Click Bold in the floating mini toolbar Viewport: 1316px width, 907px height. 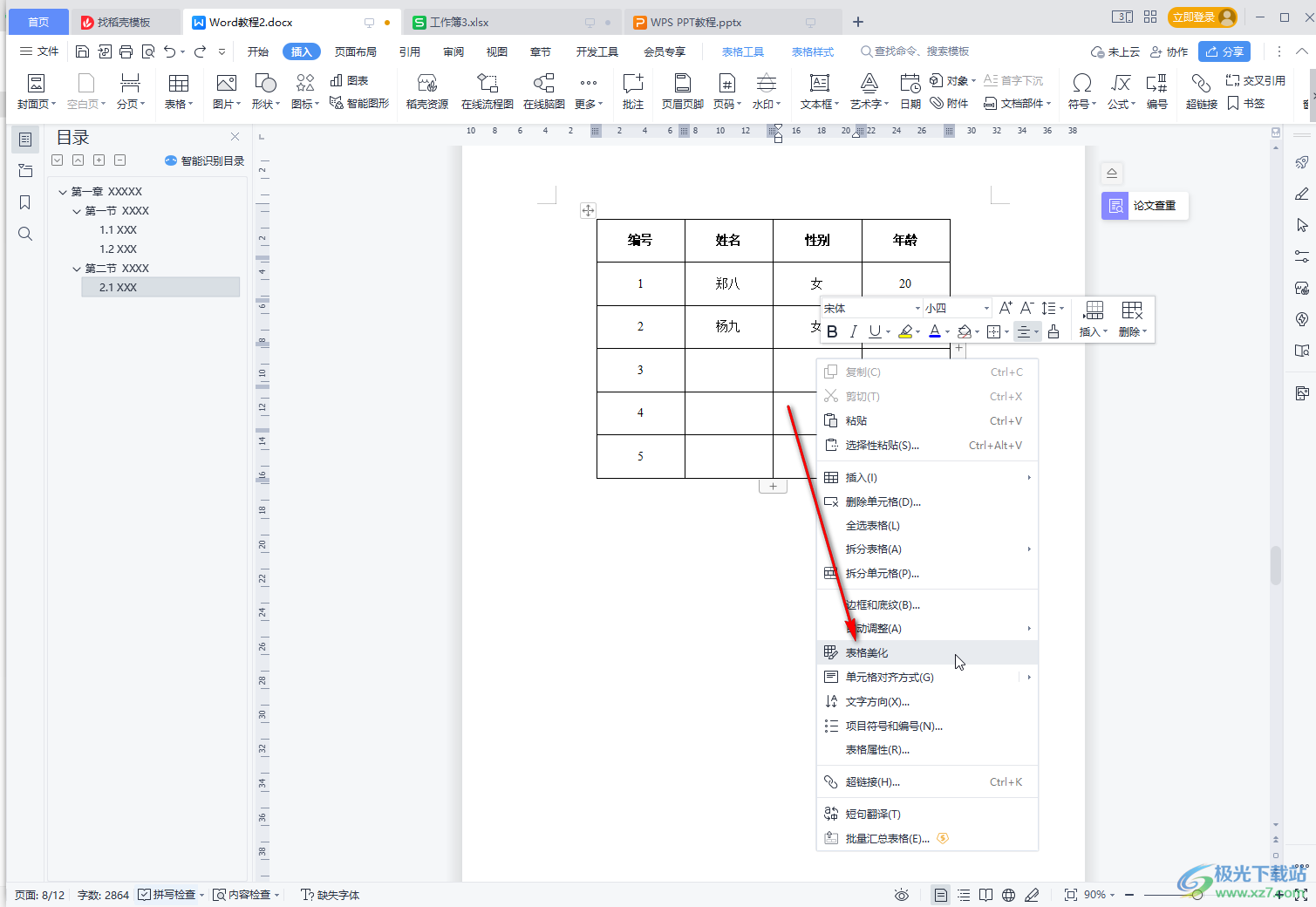point(832,331)
